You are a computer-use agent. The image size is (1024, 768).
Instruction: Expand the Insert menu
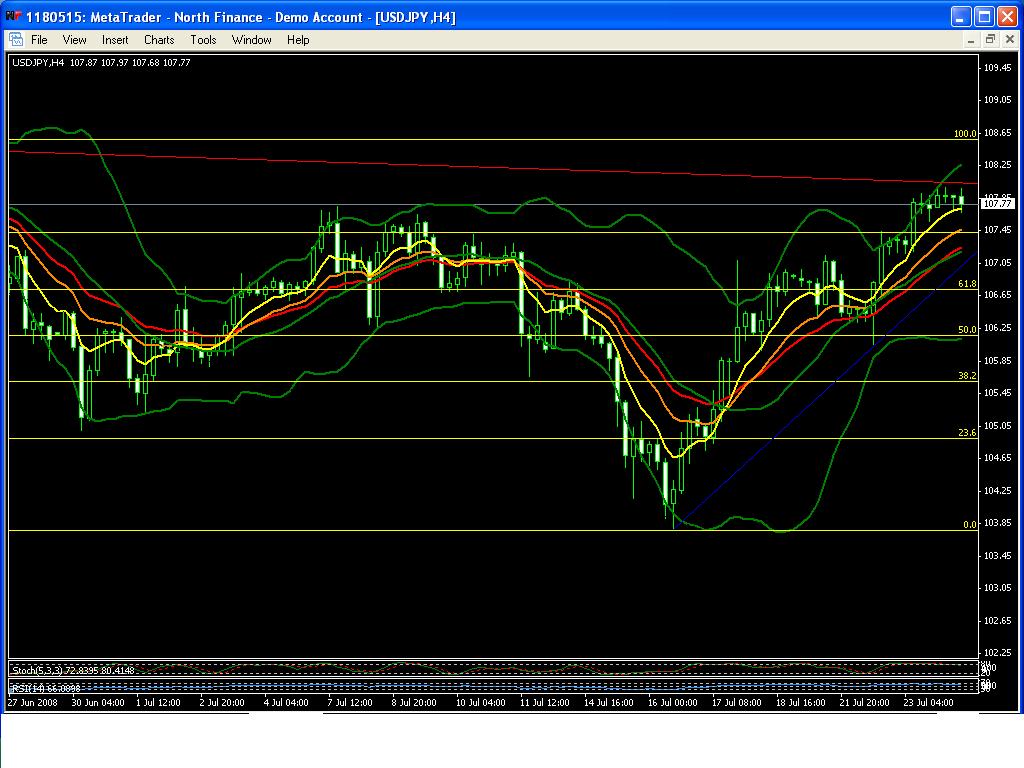(115, 40)
